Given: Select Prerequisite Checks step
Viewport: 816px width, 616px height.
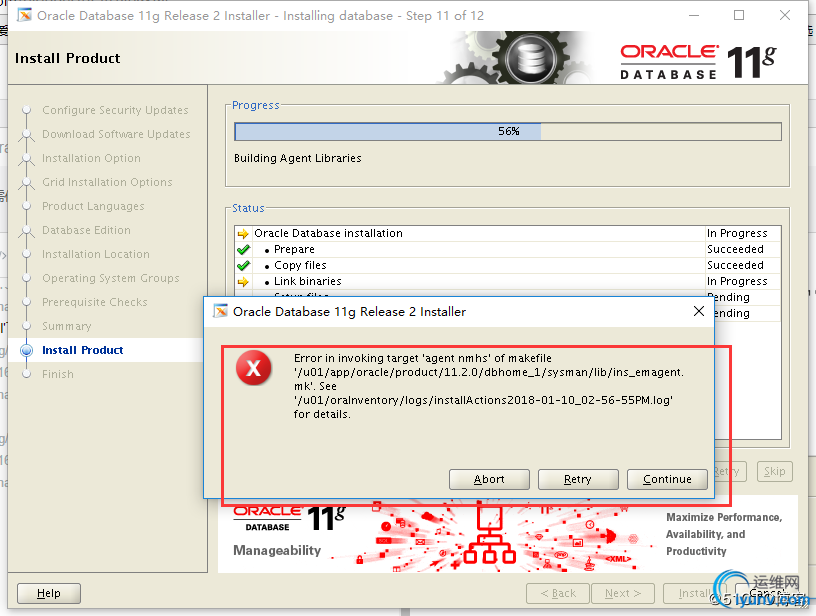Looking at the screenshot, I should (x=95, y=302).
